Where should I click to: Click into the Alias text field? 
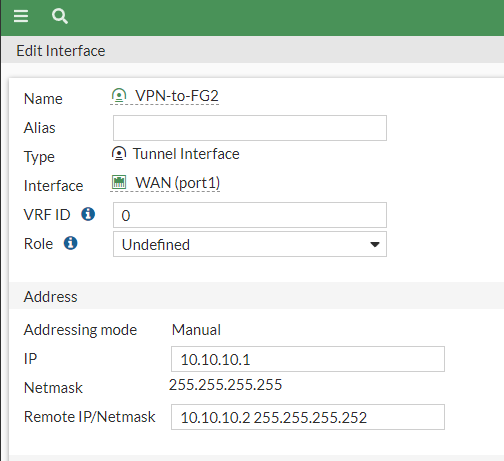(x=250, y=128)
